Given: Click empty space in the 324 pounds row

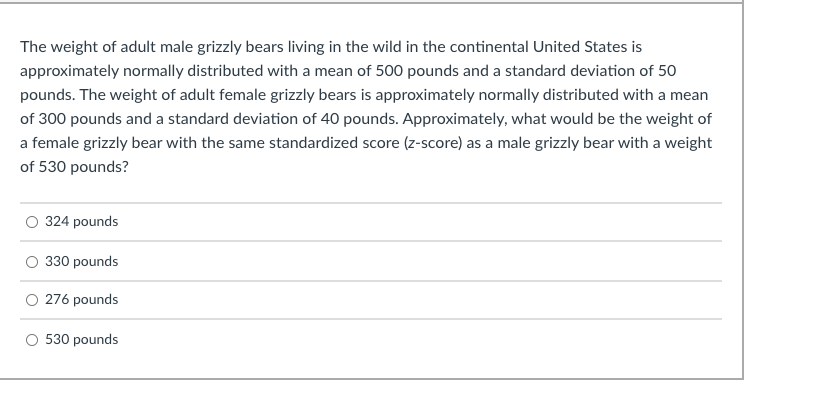Looking at the screenshot, I should pos(450,222).
